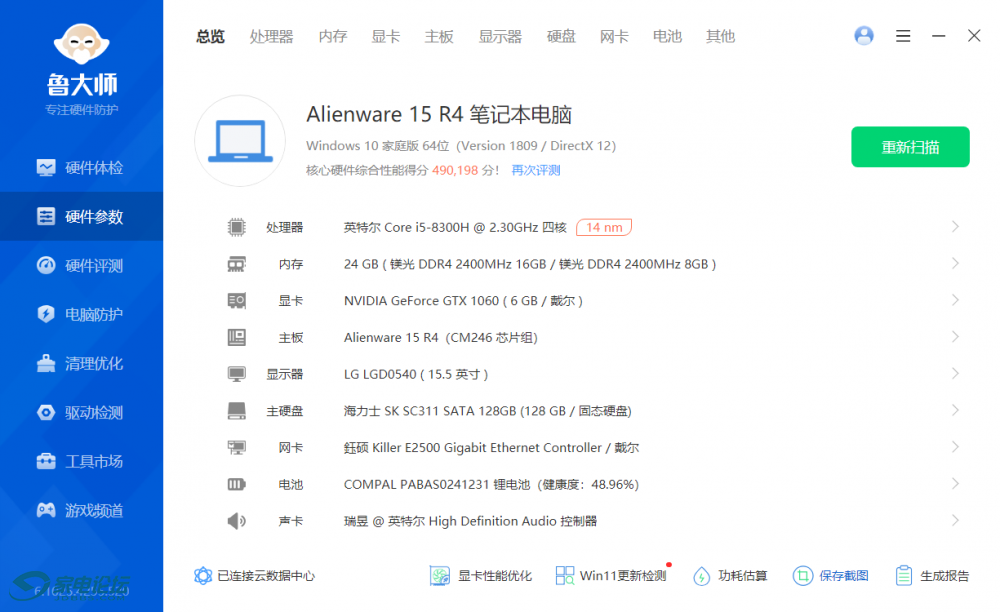Click the green 重新扫描 button
The image size is (1000, 612).
[x=910, y=147]
